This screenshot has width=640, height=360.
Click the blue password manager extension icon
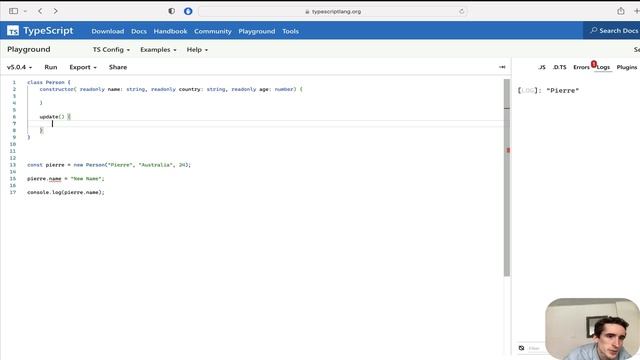click(x=188, y=11)
